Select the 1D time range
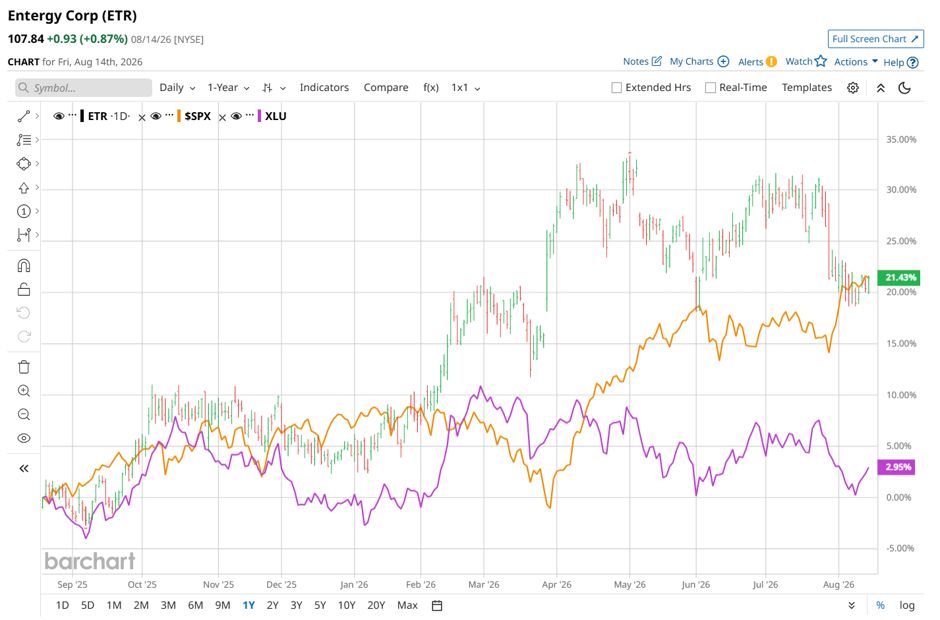This screenshot has height=620, width=940. point(62,606)
